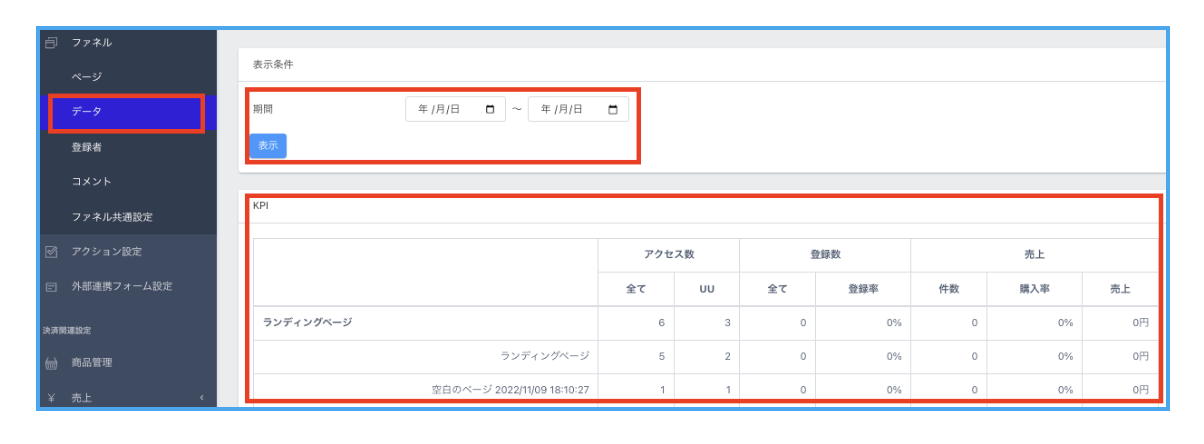
Task: Open ファネル共通設定 in the sidebar
Action: point(111,217)
